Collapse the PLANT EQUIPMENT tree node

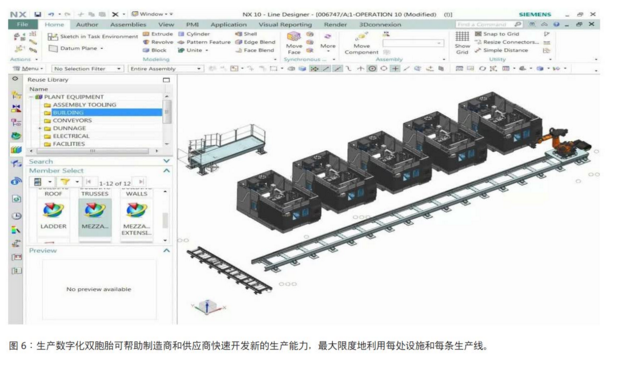(x=31, y=97)
